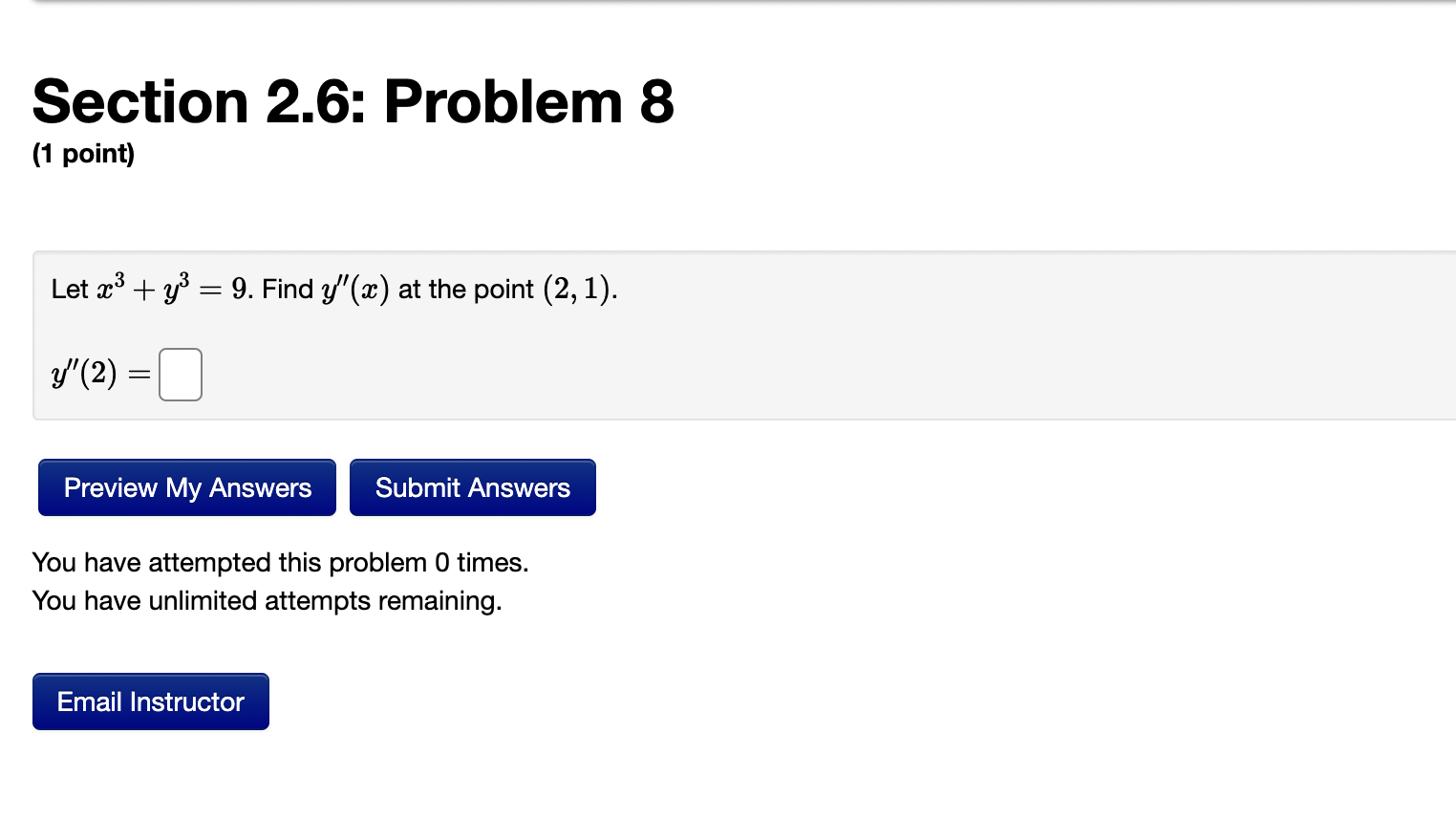This screenshot has width=1456, height=820.
Task: Click Submit Answers after entering your answer
Action: (472, 487)
